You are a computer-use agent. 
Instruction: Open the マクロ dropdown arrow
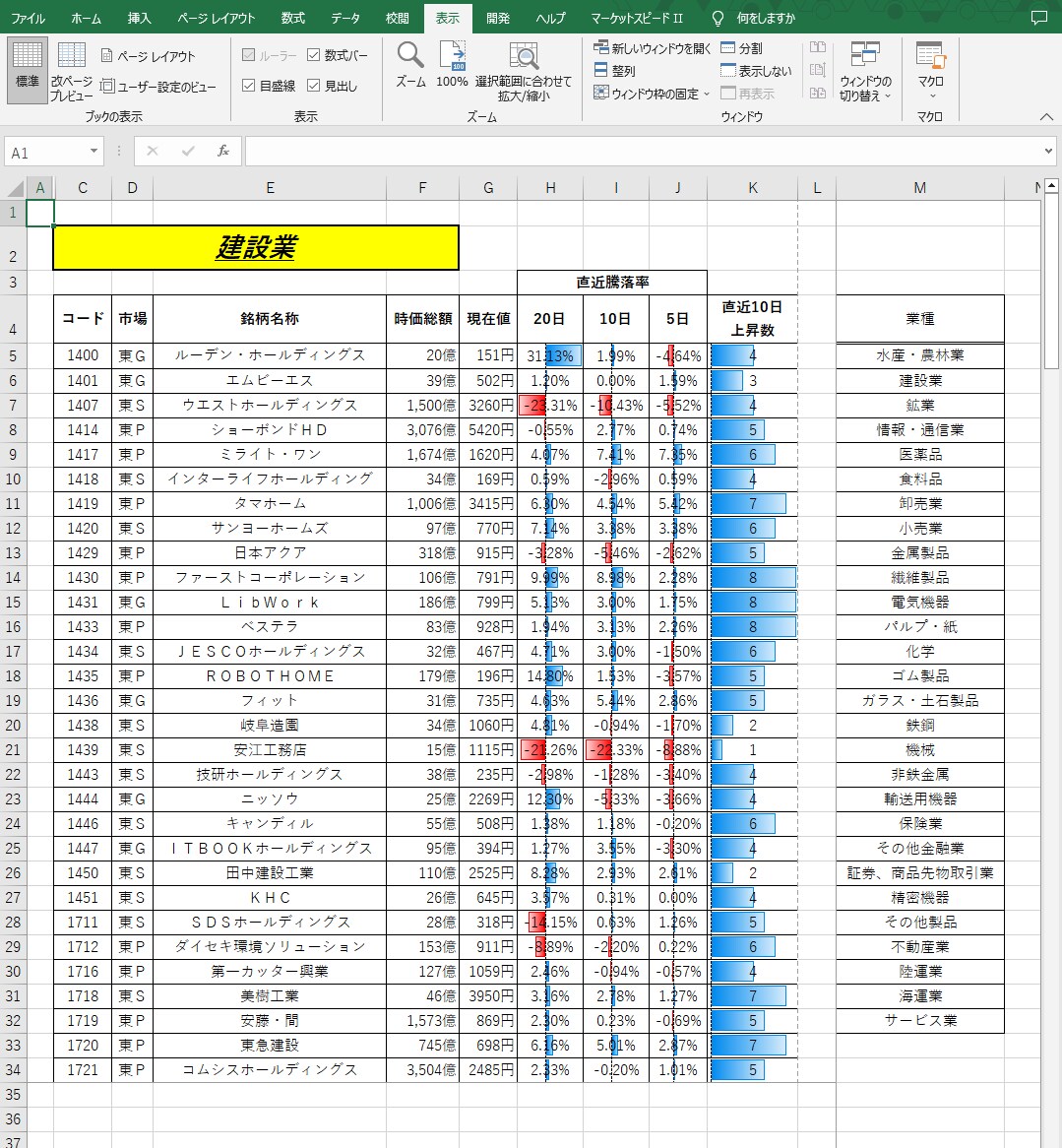(x=931, y=96)
